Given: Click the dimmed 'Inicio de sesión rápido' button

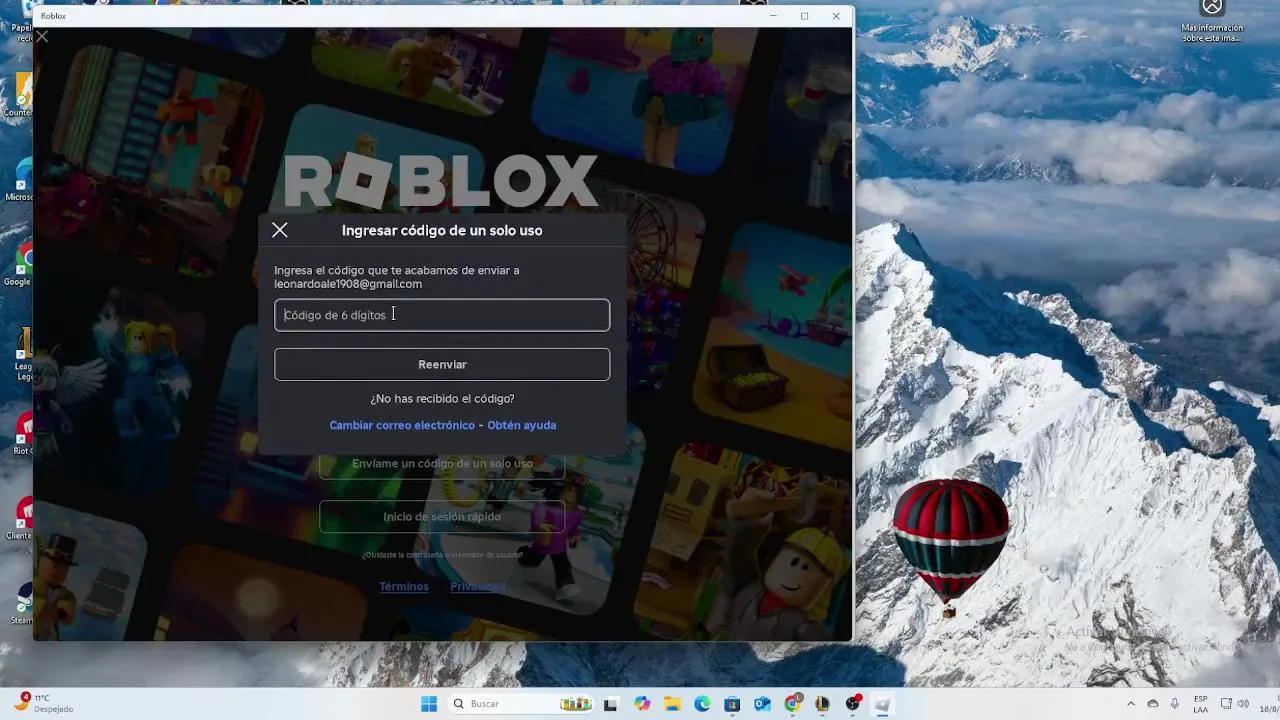Looking at the screenshot, I should [x=442, y=517].
